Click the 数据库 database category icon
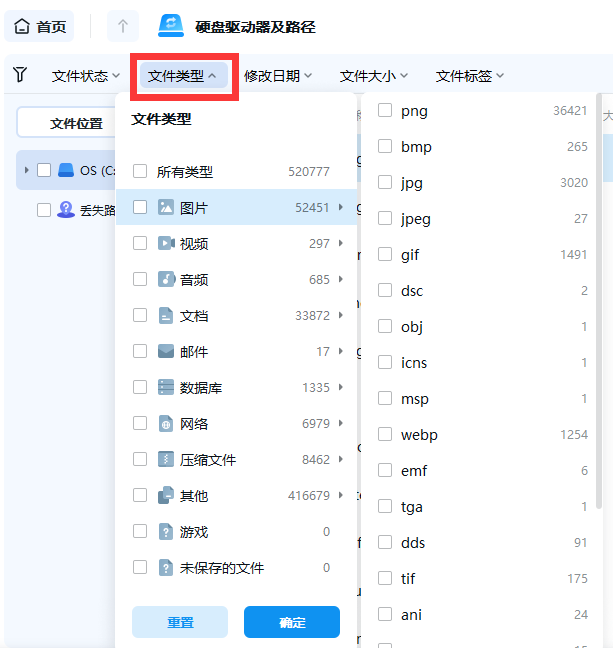613x648 pixels. click(x=166, y=387)
